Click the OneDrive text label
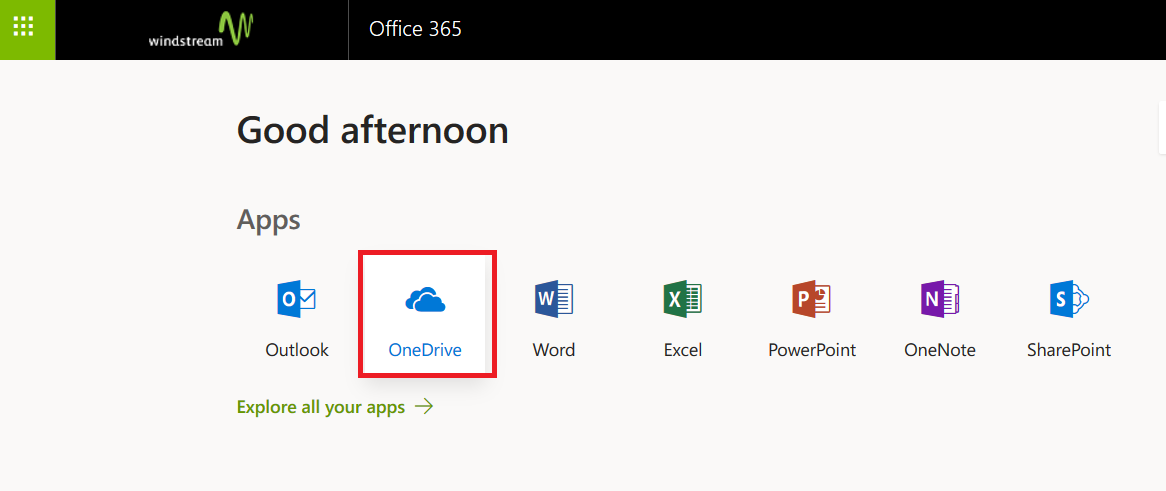This screenshot has width=1166, height=491. pyautogui.click(x=425, y=350)
